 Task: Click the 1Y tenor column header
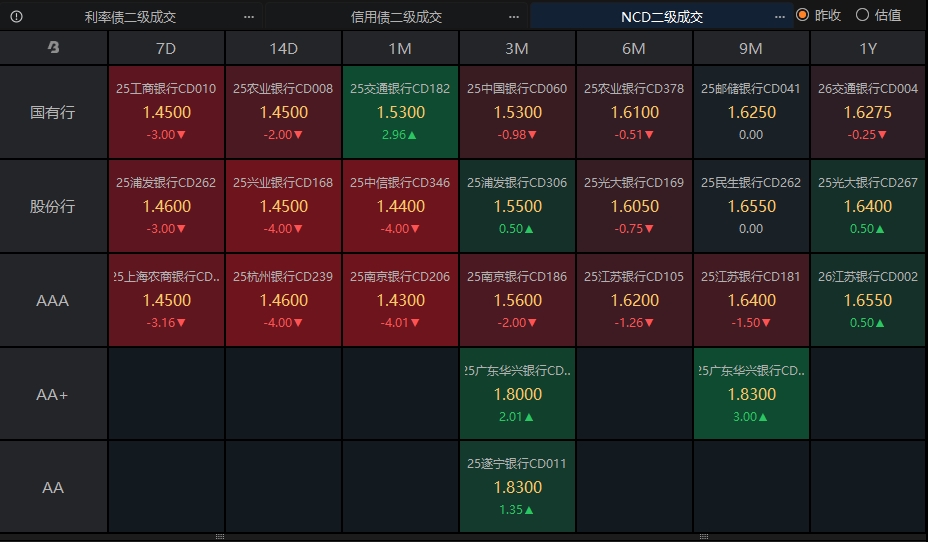(x=868, y=48)
